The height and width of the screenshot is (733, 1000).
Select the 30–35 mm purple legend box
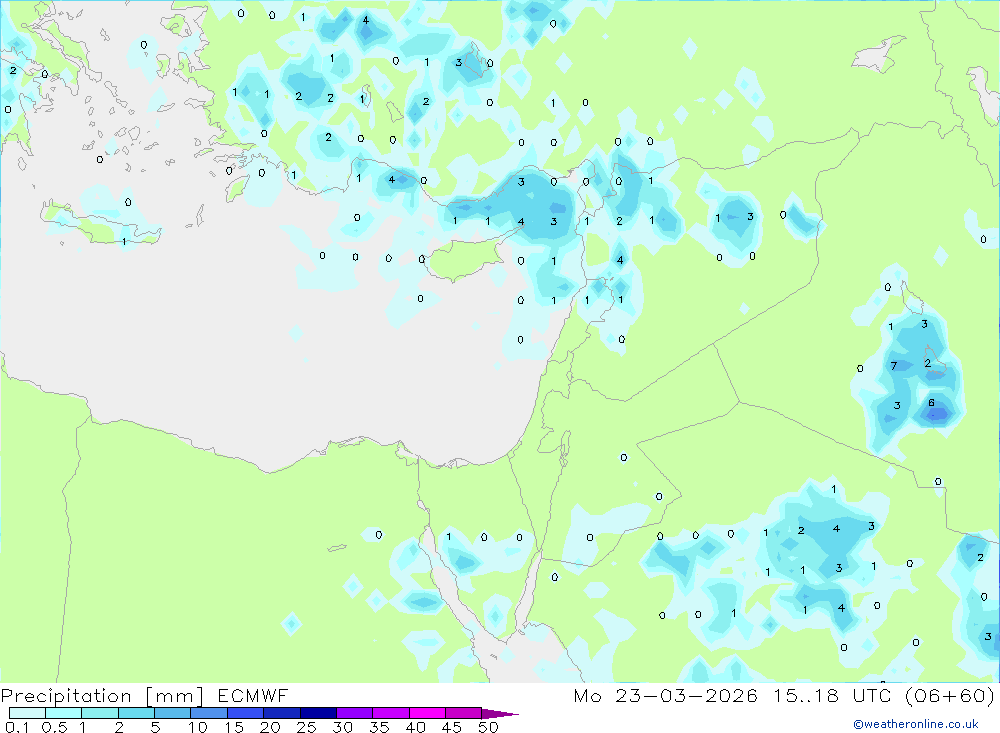click(x=355, y=713)
